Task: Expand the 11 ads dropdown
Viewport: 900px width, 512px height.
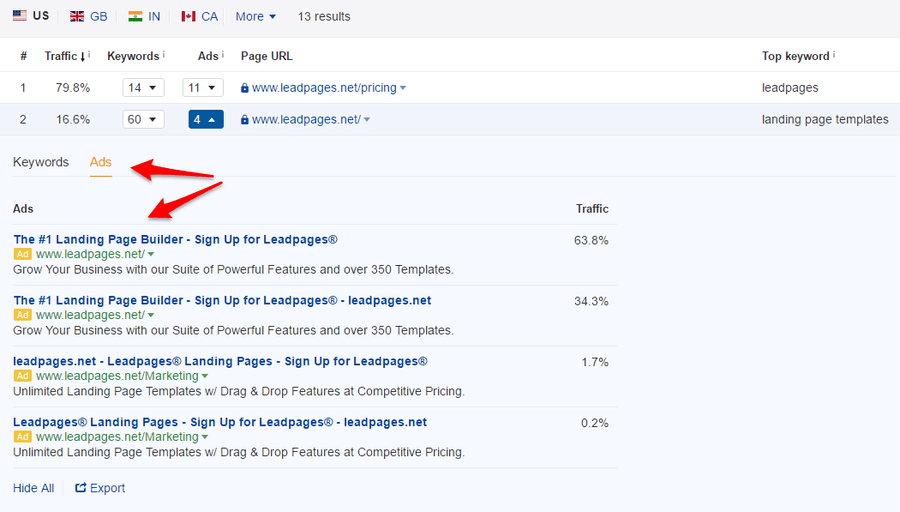Action: tap(203, 88)
